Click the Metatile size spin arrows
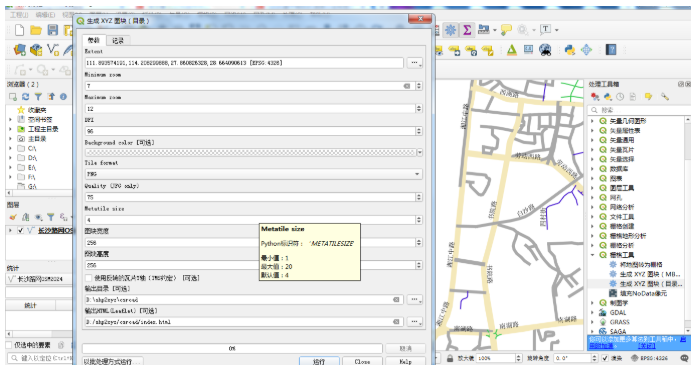This screenshot has height=370, width=694. pos(419,220)
